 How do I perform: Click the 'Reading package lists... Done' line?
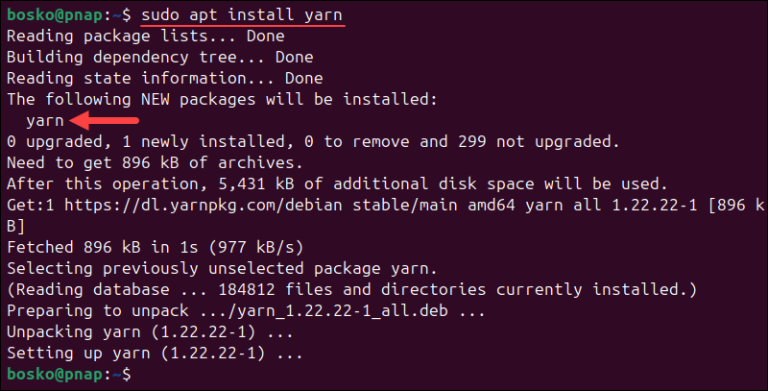pyautogui.click(x=145, y=36)
